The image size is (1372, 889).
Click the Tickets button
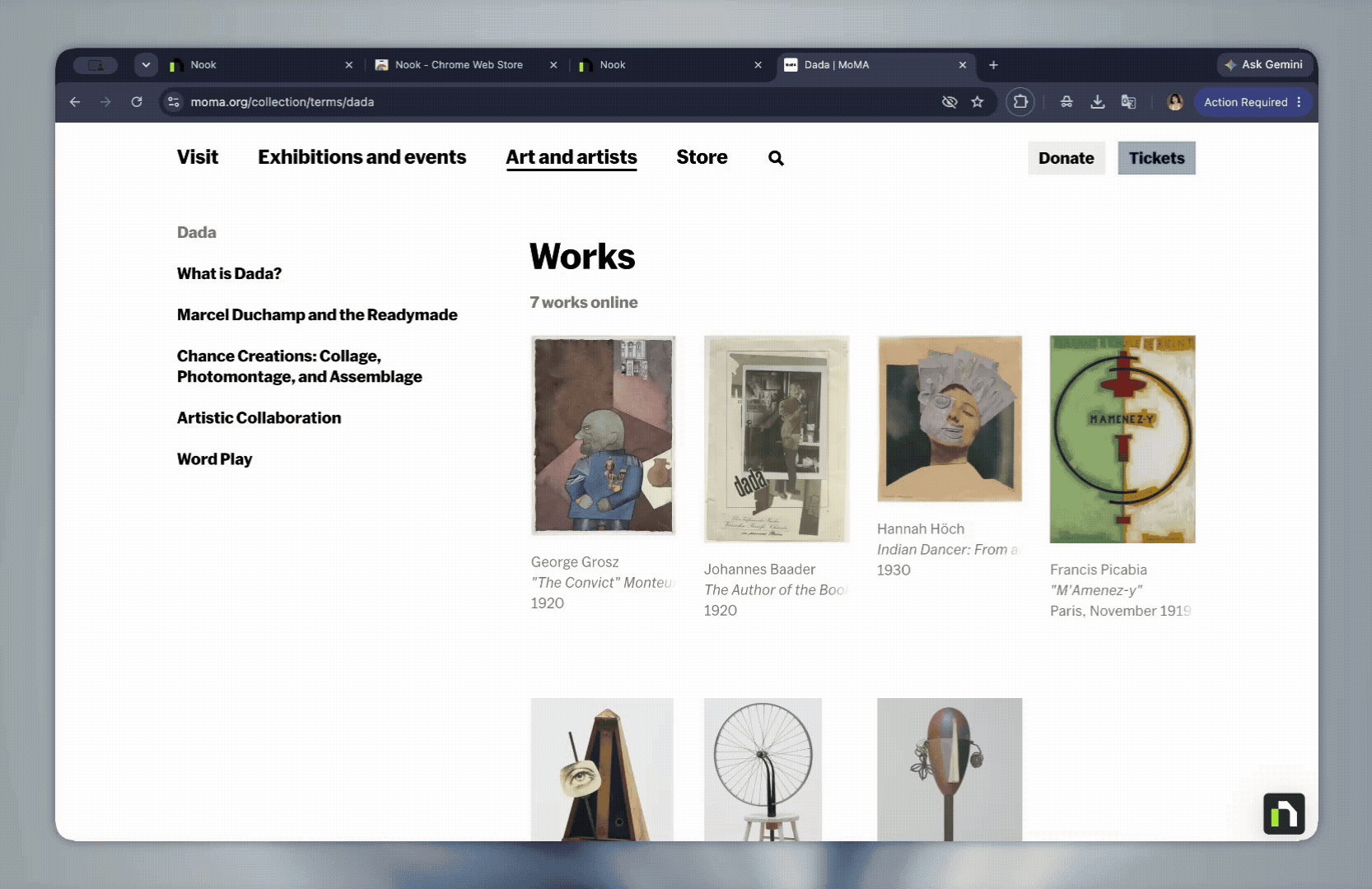point(1156,158)
